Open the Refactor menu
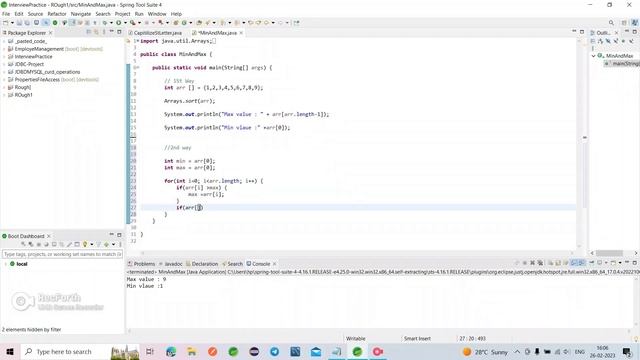 (57, 14)
